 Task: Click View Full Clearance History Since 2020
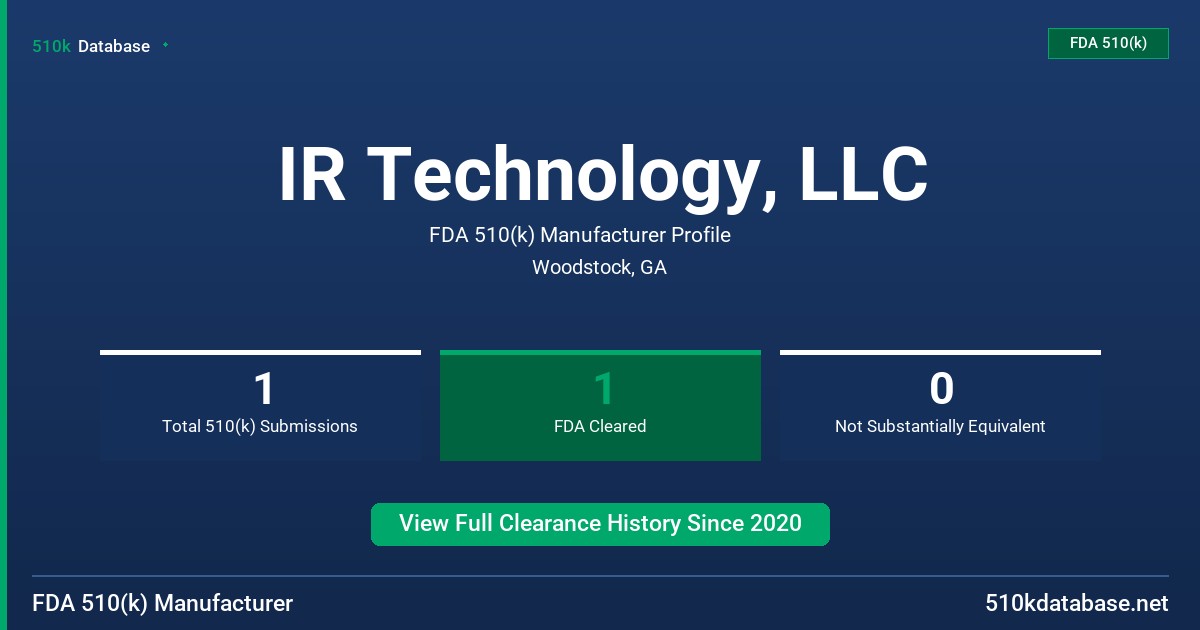tap(600, 524)
